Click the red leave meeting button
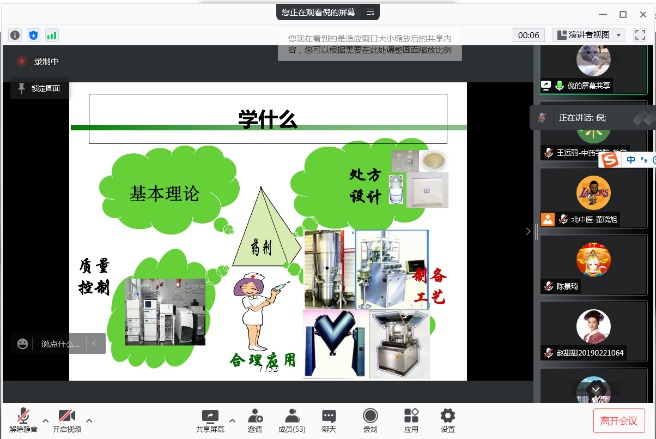The height and width of the screenshot is (439, 656). 619,420
